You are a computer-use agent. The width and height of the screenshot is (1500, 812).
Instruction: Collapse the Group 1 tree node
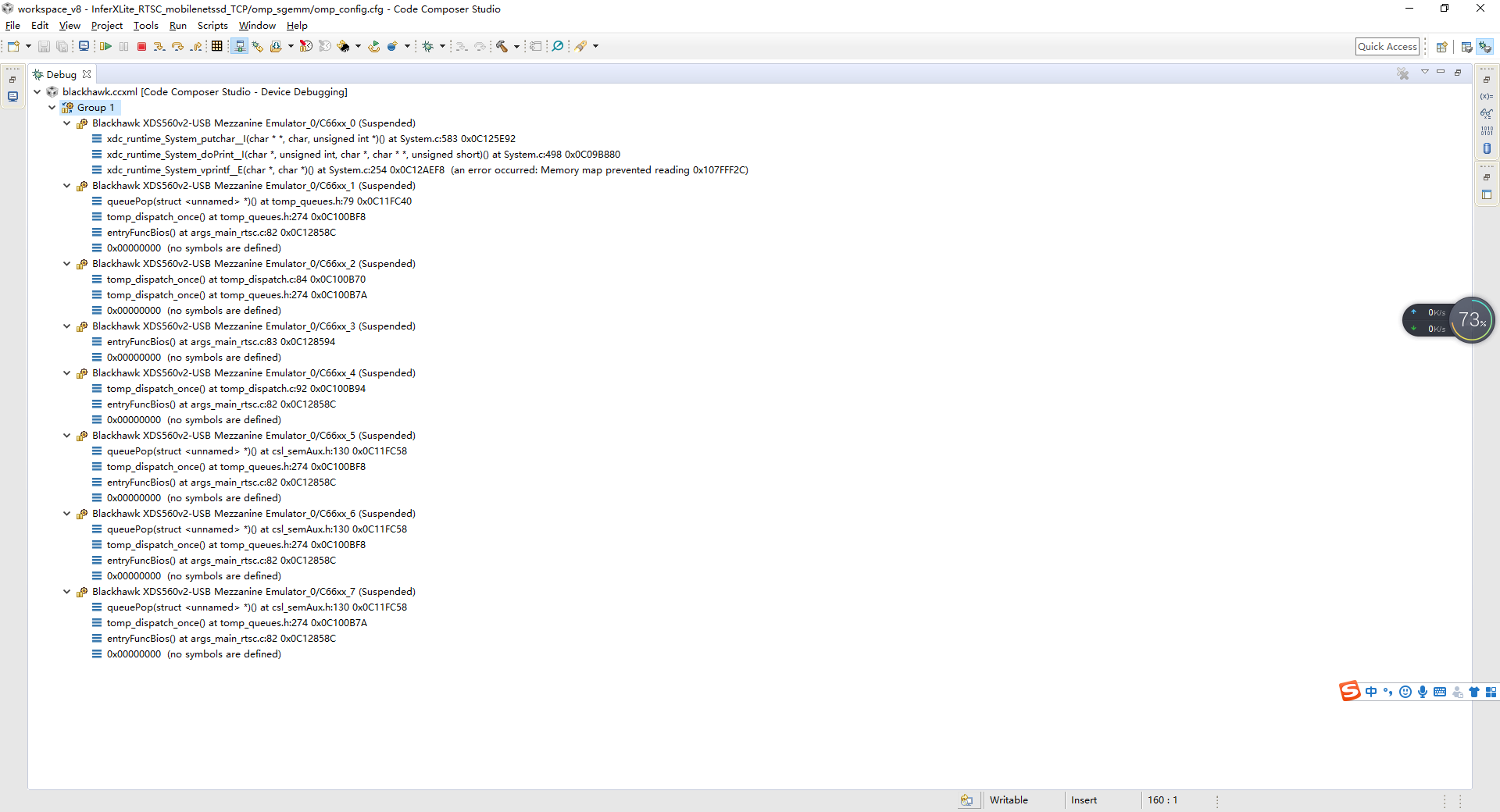tap(52, 108)
